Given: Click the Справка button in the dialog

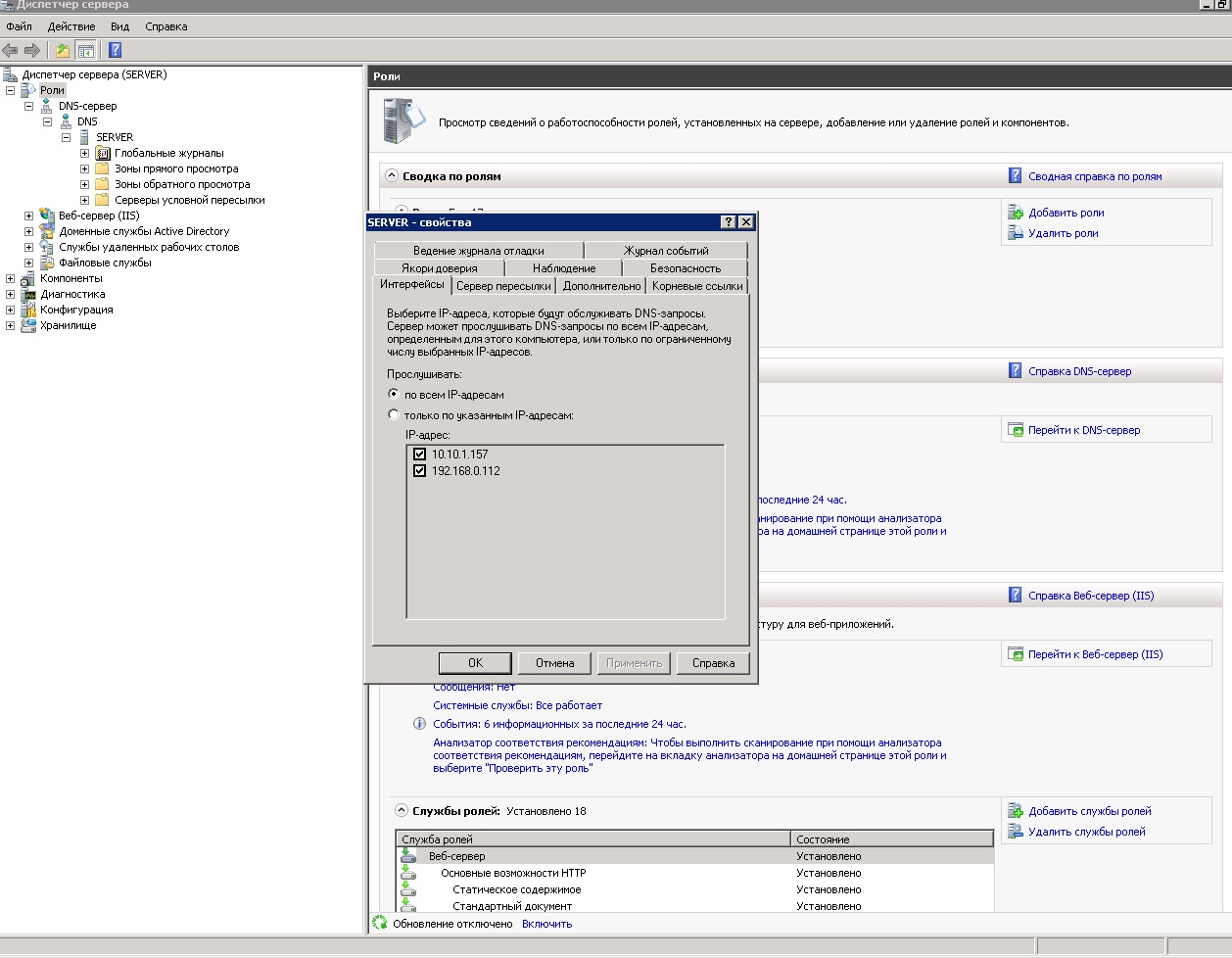Looking at the screenshot, I should pyautogui.click(x=714, y=663).
